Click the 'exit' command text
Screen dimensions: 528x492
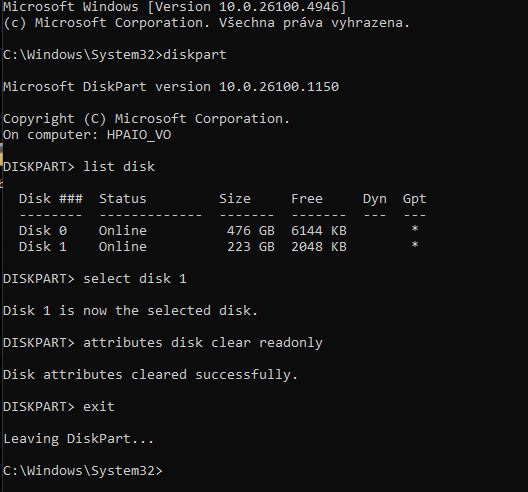point(99,407)
